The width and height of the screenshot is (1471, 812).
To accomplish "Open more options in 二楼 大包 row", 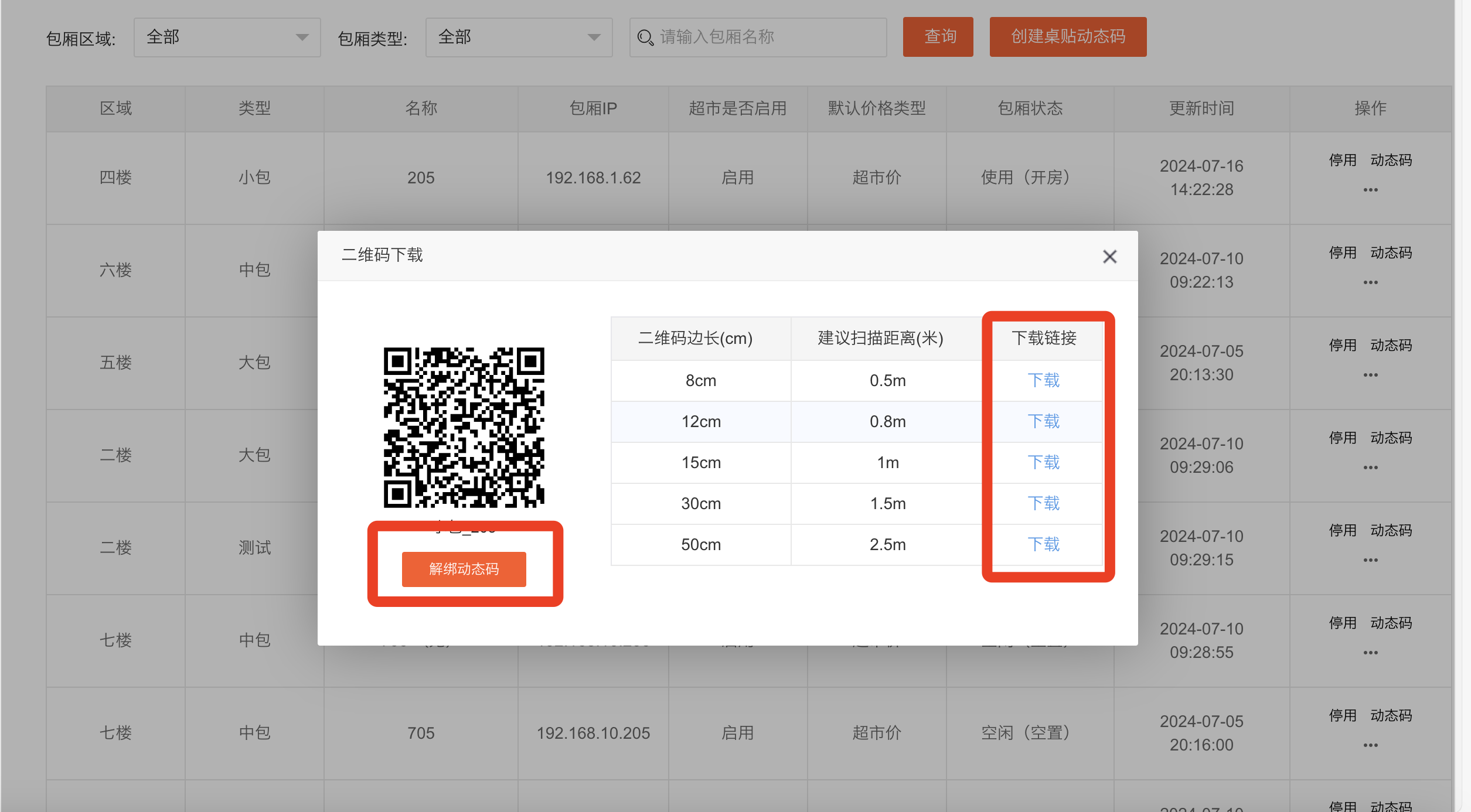I will [x=1370, y=468].
